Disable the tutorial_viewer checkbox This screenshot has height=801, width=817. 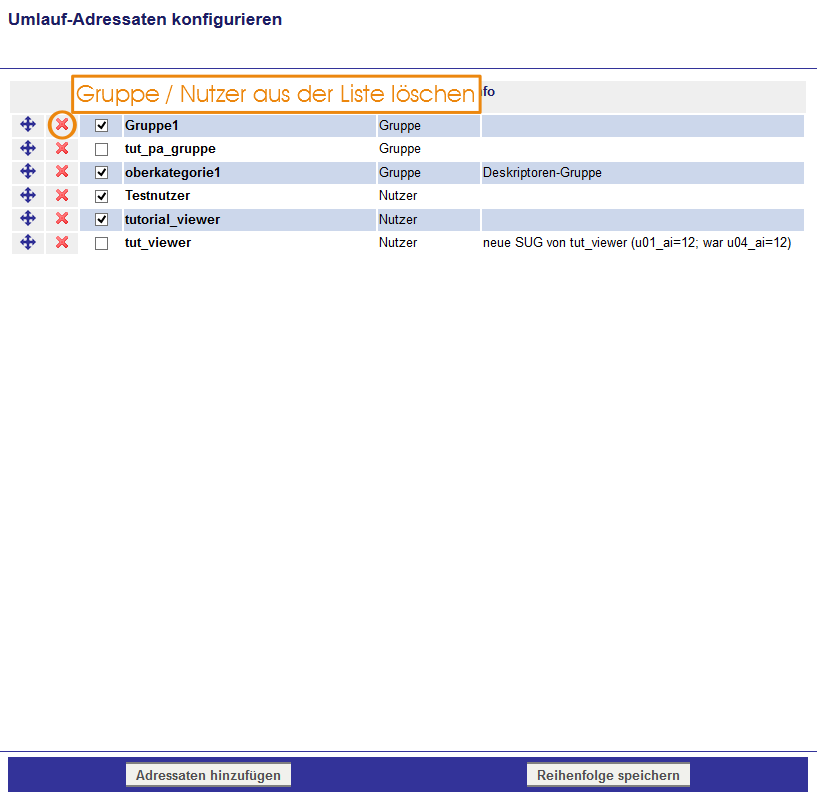(x=102, y=219)
